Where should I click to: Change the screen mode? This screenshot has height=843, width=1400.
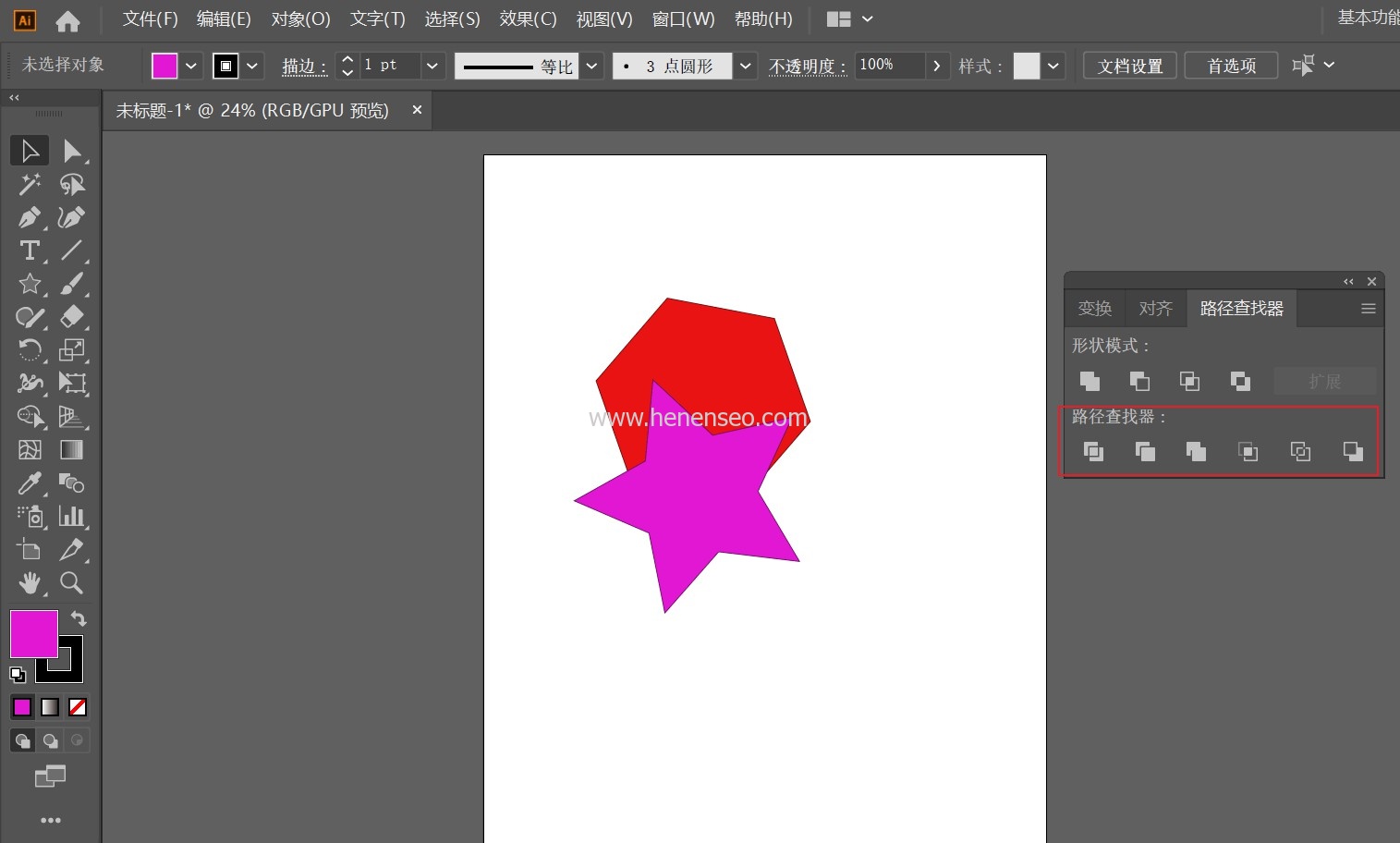50,776
